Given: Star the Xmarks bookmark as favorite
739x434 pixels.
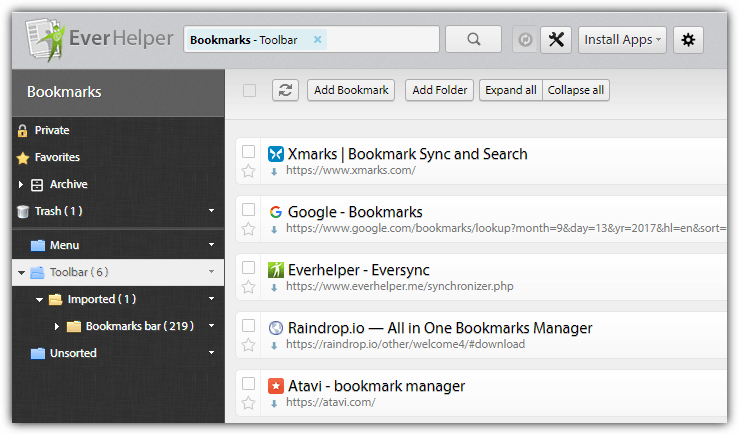Looking at the screenshot, I should coord(249,171).
